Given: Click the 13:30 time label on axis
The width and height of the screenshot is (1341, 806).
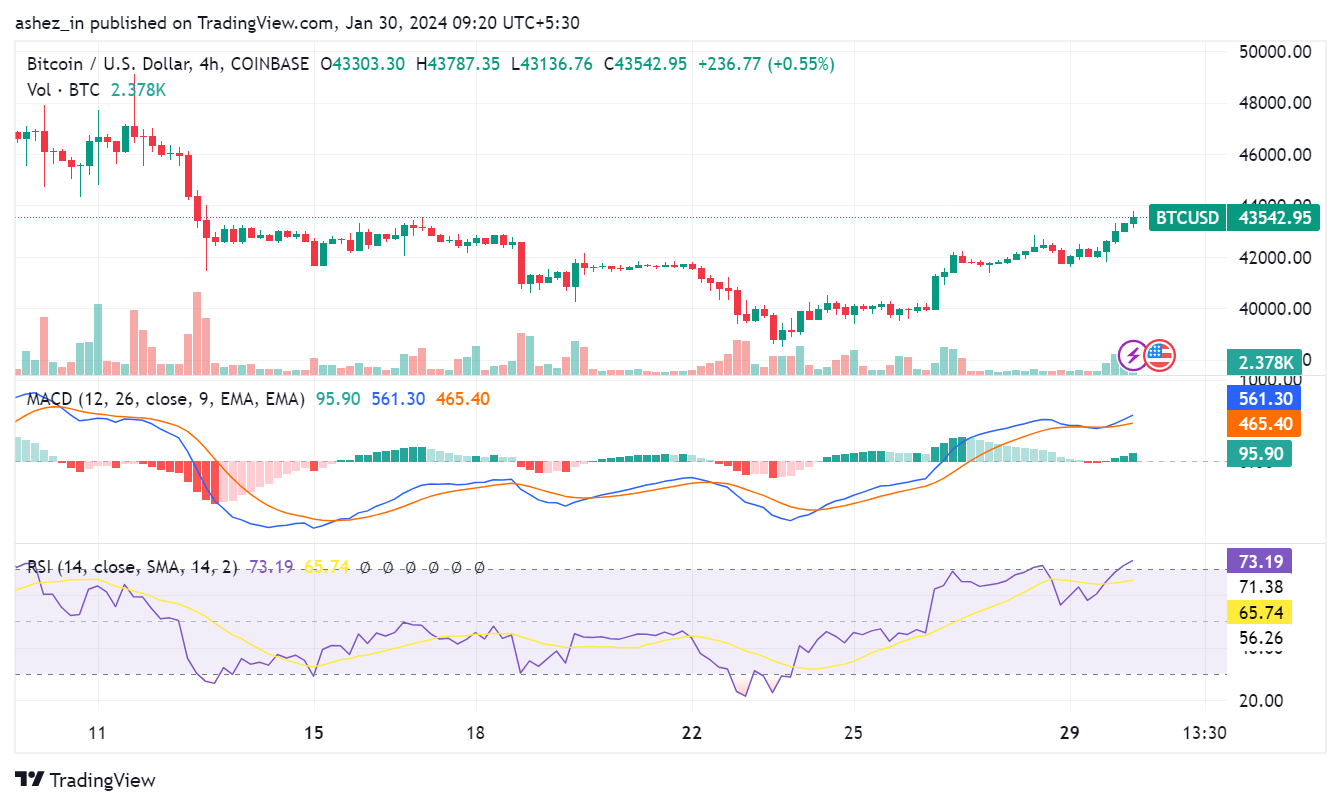Looking at the screenshot, I should [x=1204, y=732].
